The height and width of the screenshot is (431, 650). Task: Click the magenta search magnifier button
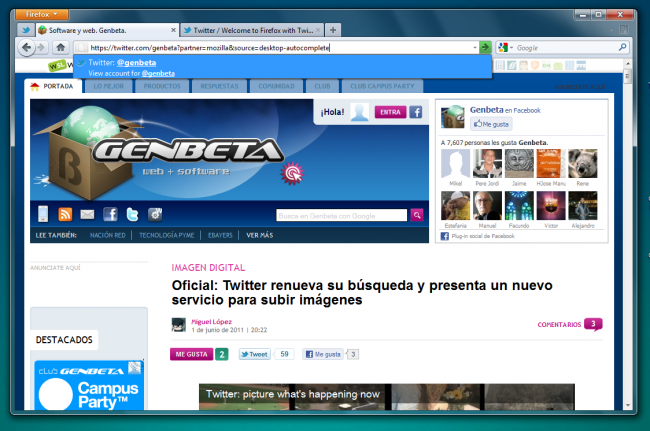[x=417, y=214]
